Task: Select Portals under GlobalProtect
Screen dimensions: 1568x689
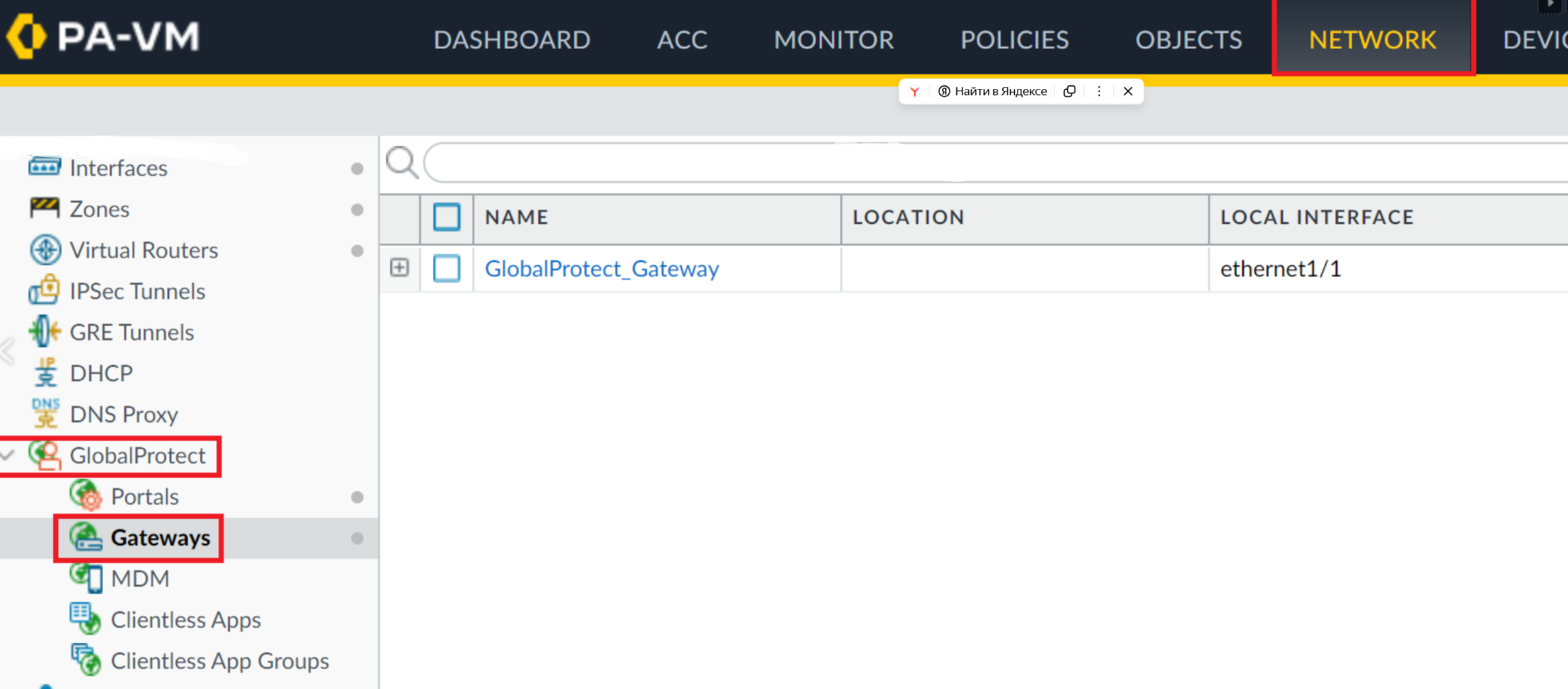Action: [145, 497]
